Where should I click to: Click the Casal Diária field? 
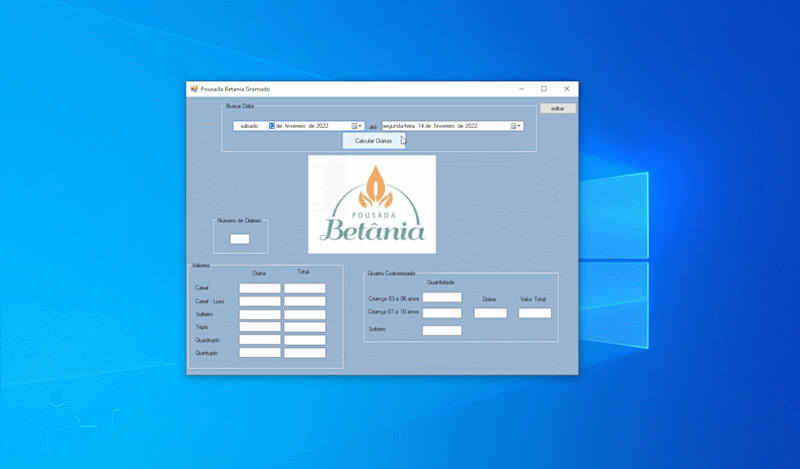(x=260, y=288)
